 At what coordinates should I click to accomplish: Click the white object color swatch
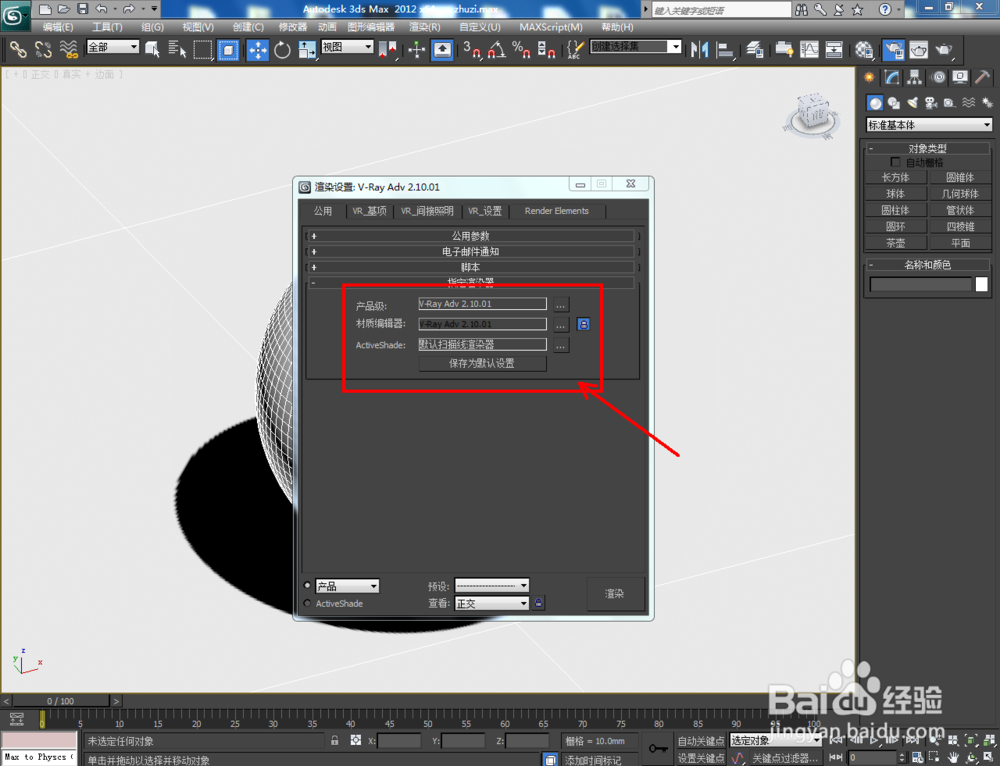[982, 284]
